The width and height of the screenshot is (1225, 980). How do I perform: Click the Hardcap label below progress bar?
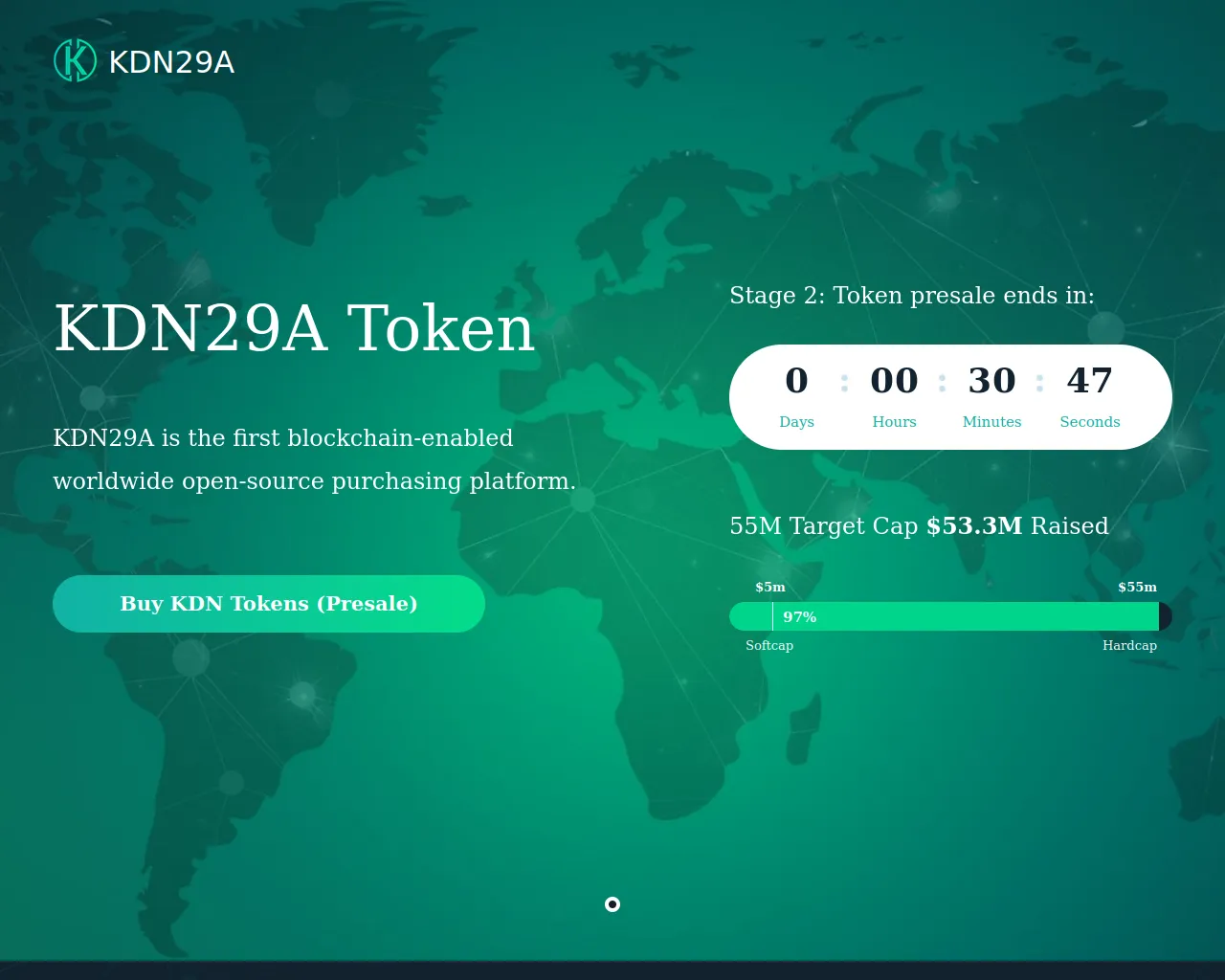(x=1129, y=645)
